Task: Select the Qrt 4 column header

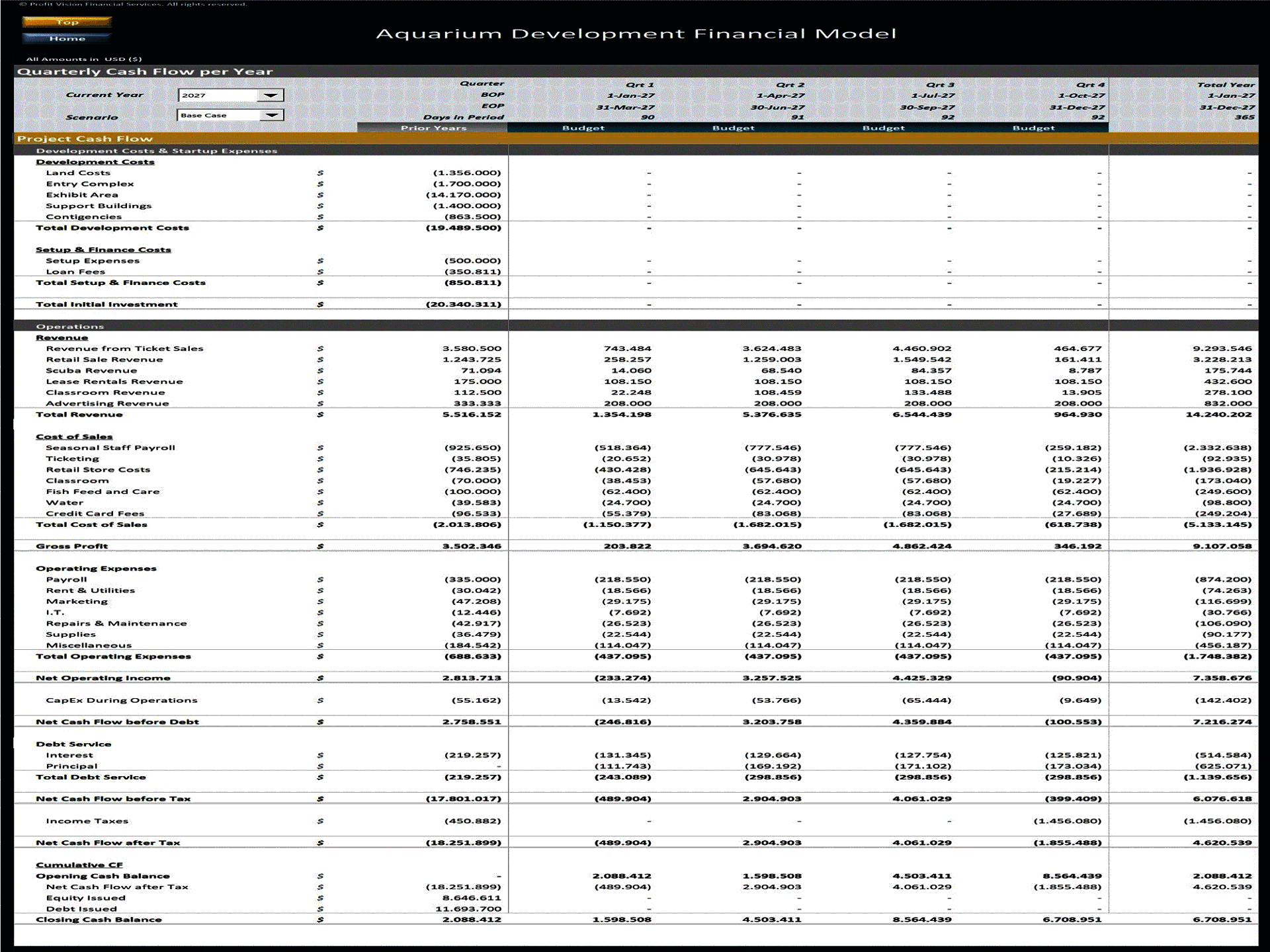Action: (1090, 85)
